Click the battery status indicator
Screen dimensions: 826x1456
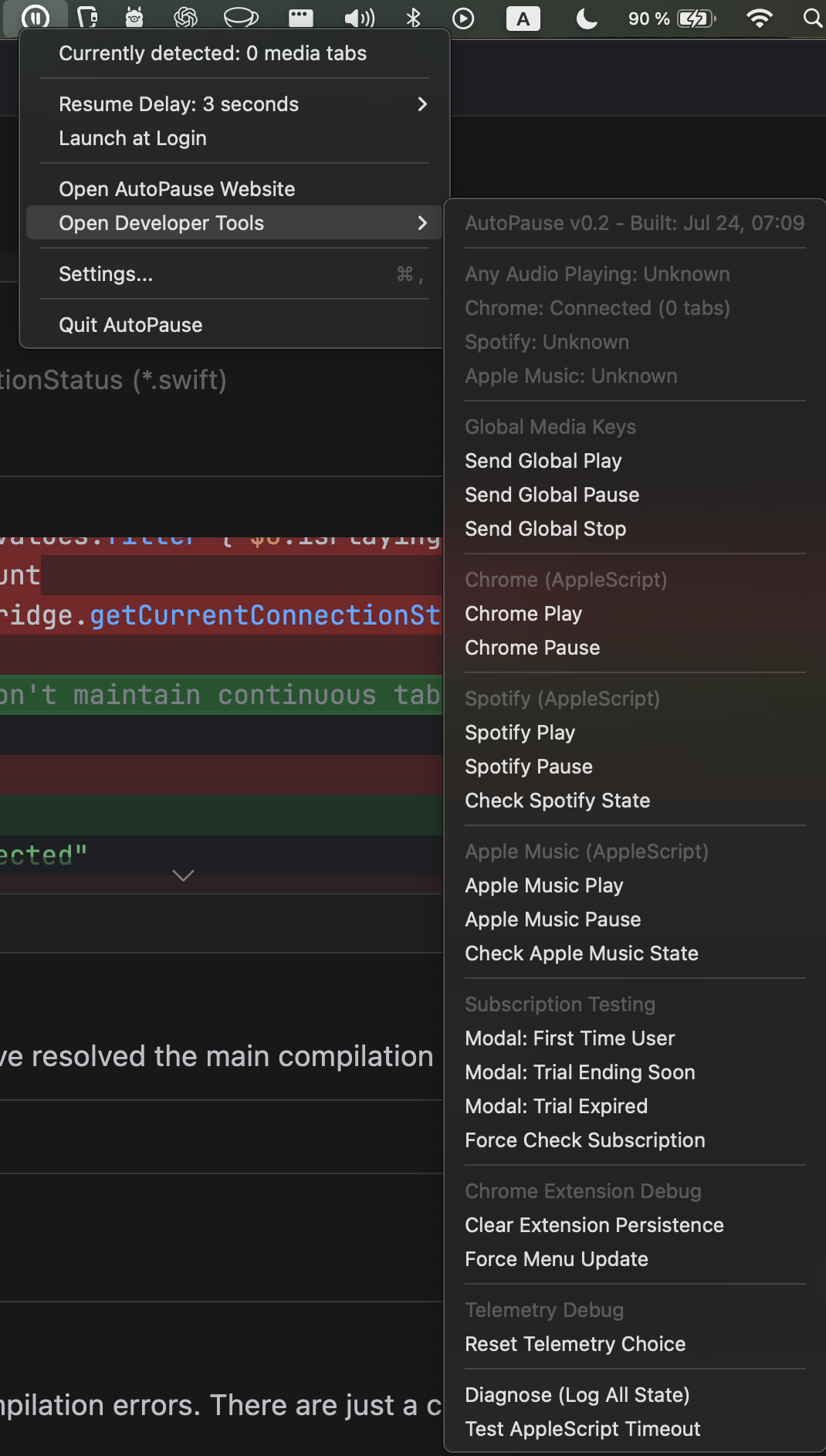[672, 18]
